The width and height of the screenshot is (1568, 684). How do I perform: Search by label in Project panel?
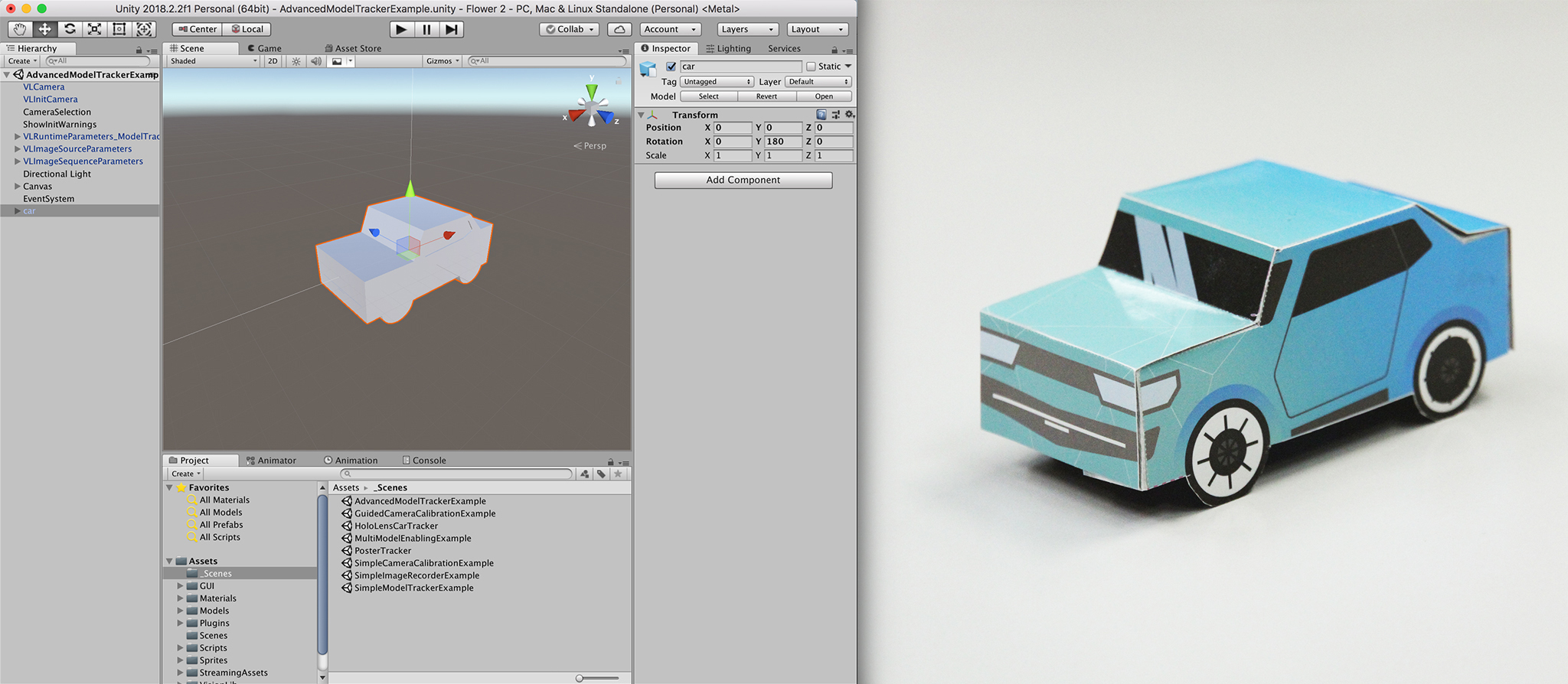pyautogui.click(x=601, y=474)
